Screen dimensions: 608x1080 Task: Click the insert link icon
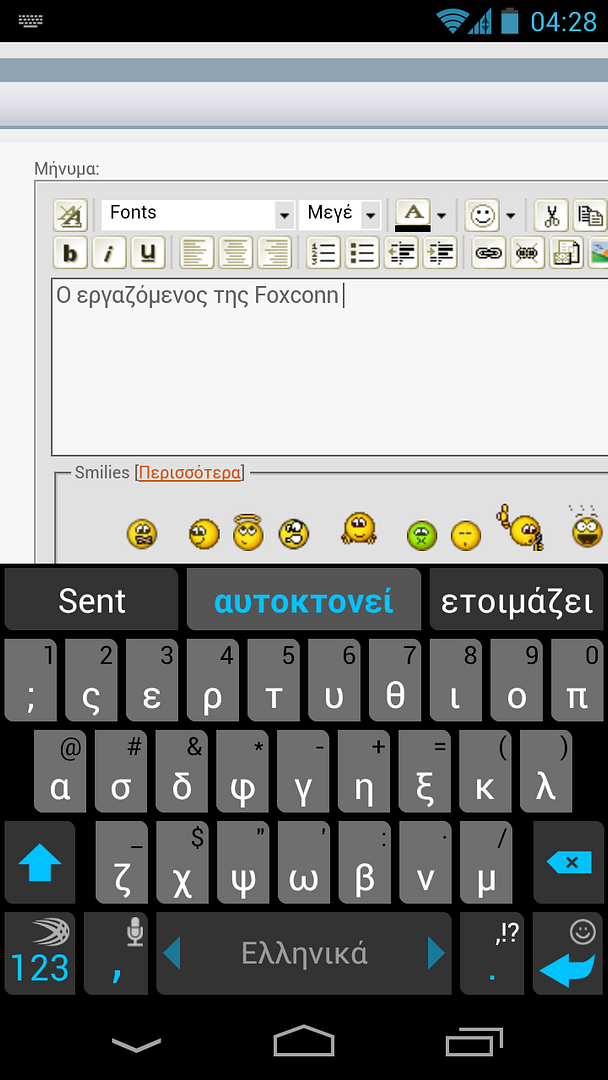(489, 253)
